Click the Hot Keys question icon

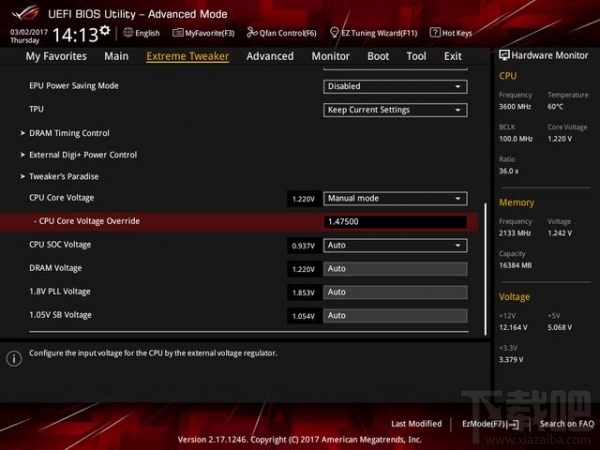pos(435,33)
